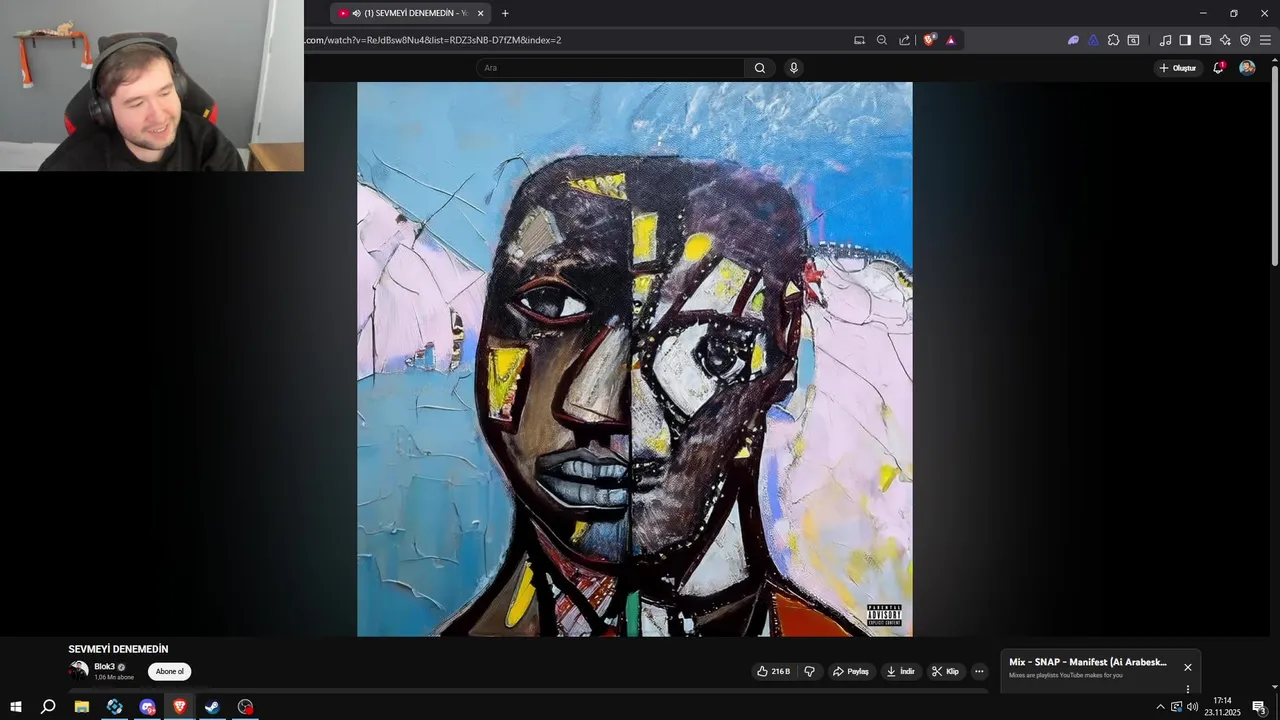The height and width of the screenshot is (720, 1280).
Task: Open Windows taskbar search
Action: (48, 707)
